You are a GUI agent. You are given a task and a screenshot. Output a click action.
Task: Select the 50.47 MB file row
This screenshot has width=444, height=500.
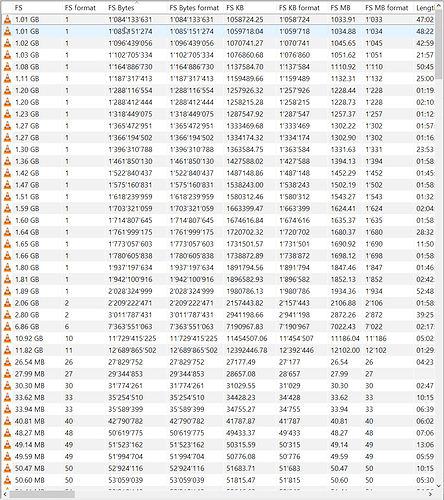pos(218,469)
